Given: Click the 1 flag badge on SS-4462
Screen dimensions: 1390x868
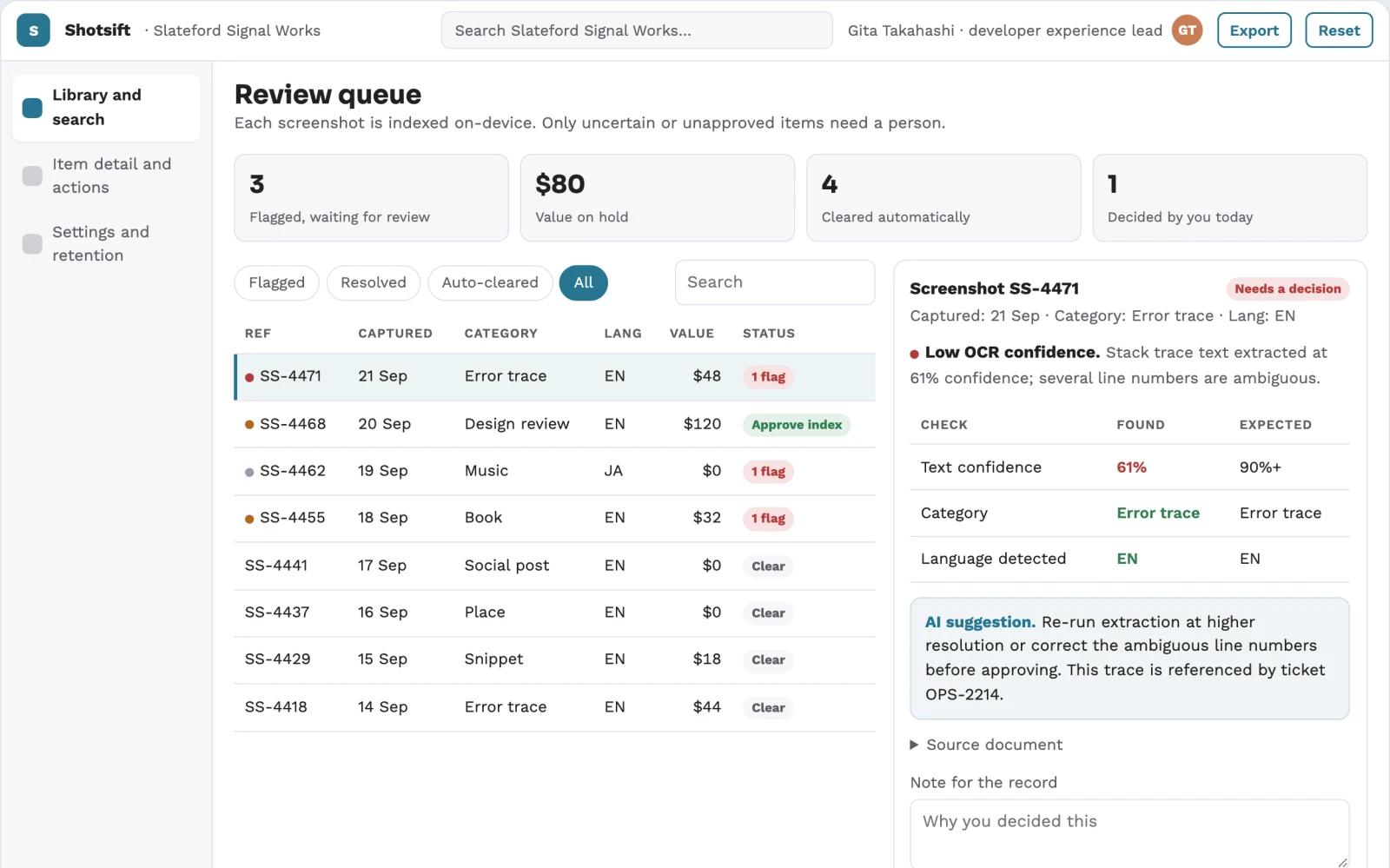Looking at the screenshot, I should tap(768, 472).
